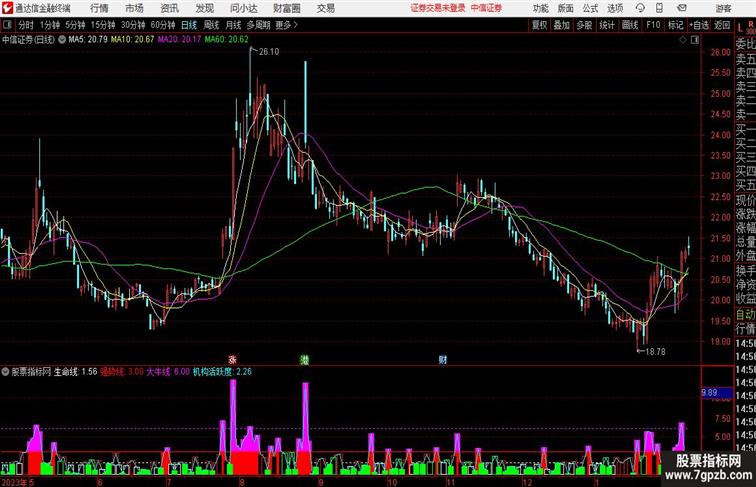Open the 选项 menu
The height and width of the screenshot is (487, 756).
(615, 8)
